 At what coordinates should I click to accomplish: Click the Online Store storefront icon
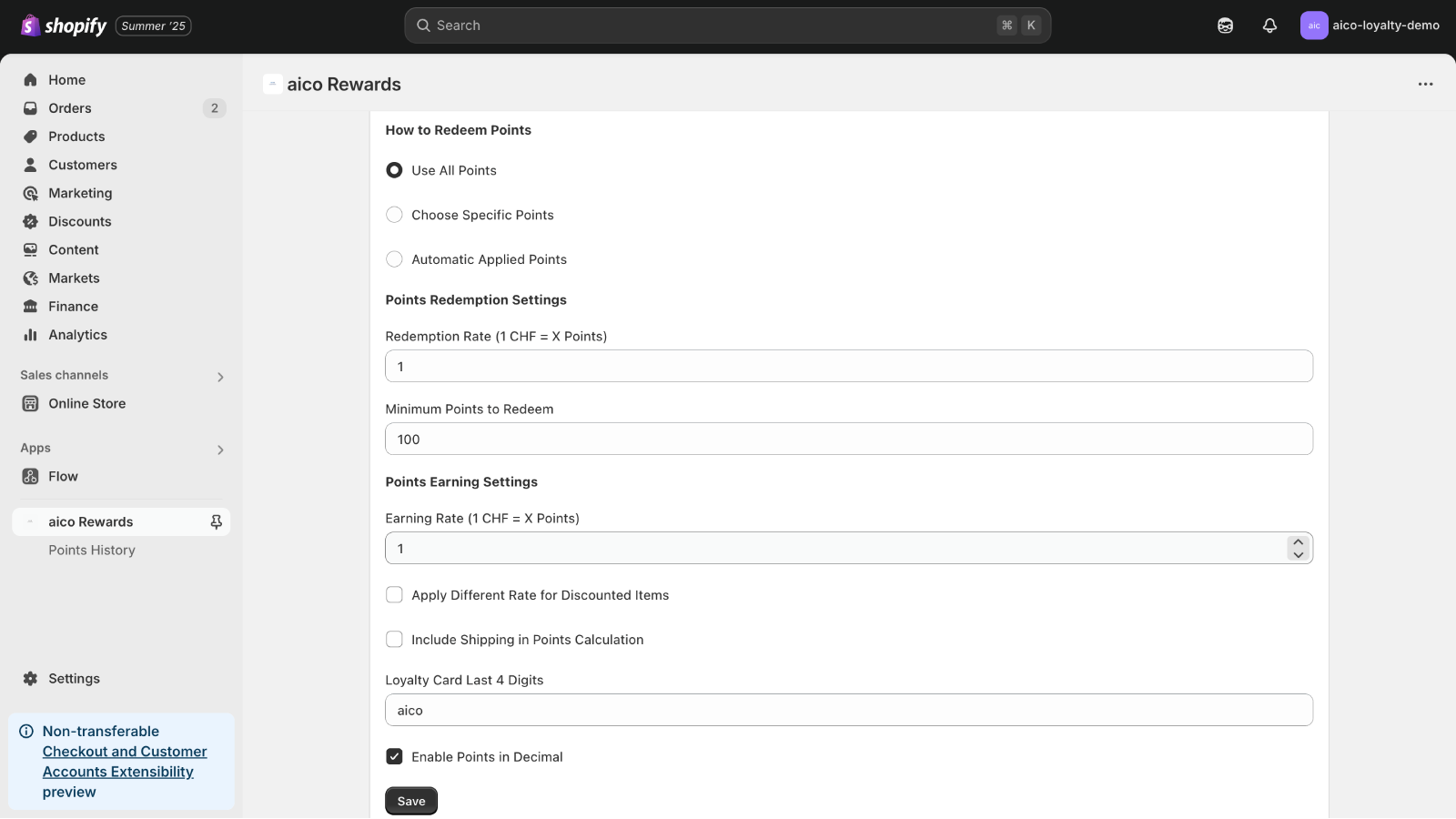[30, 403]
